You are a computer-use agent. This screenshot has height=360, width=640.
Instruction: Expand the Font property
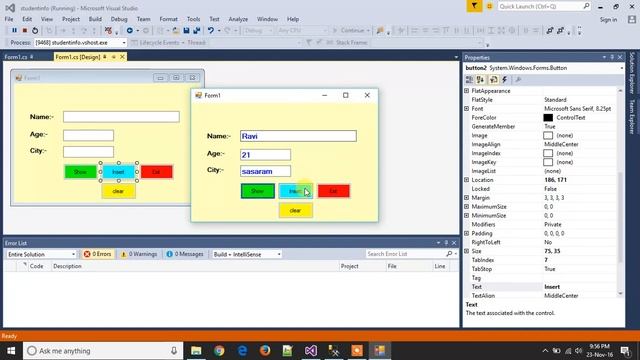[x=467, y=109]
